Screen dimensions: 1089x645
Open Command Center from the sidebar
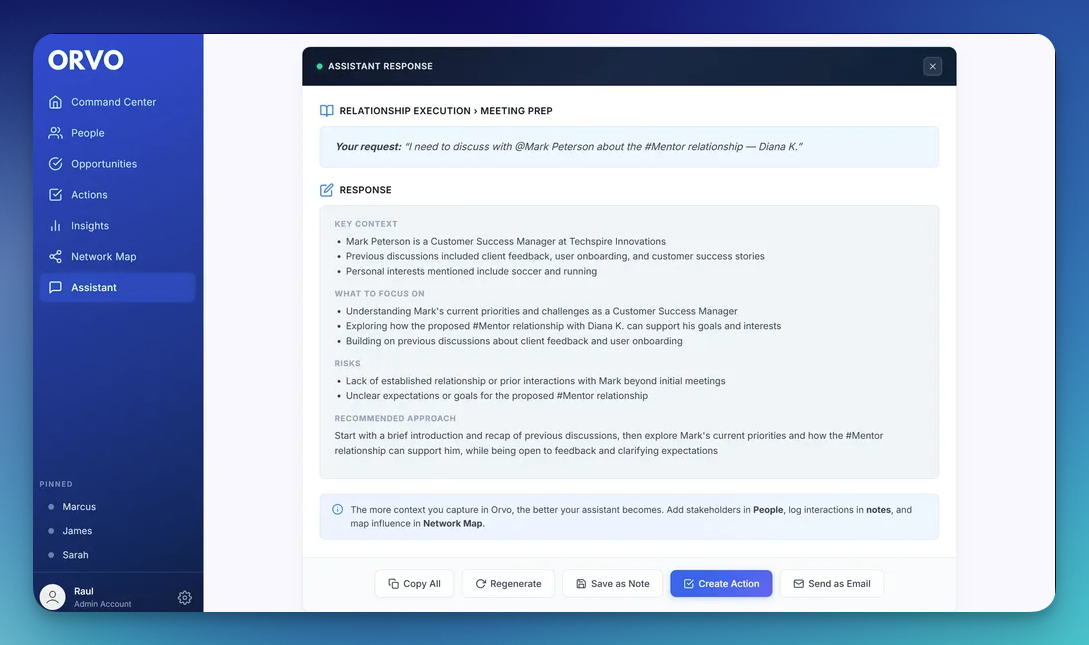[x=113, y=102]
